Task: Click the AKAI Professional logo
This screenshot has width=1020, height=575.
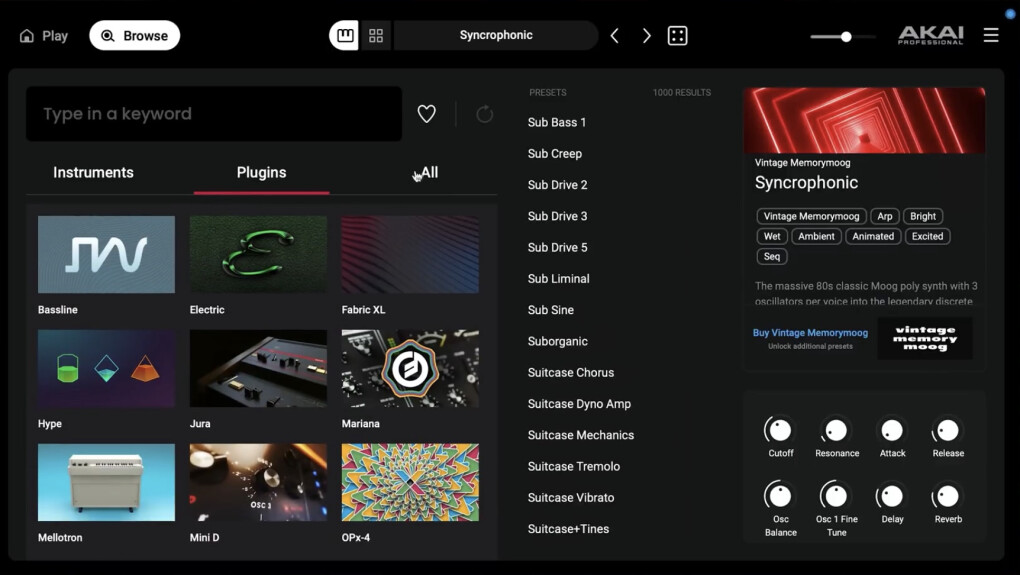Action: (x=930, y=35)
